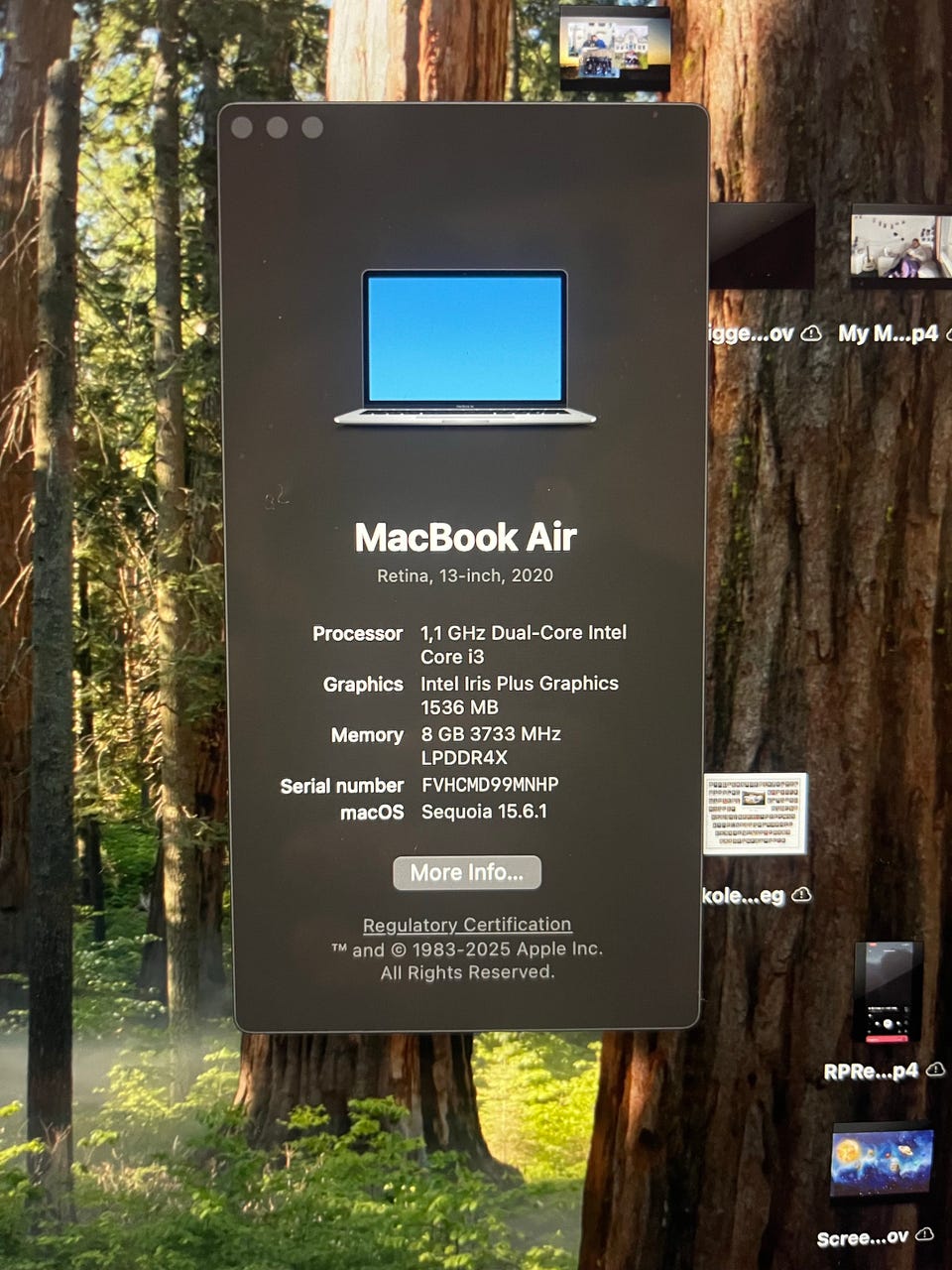Click iCloud download icon next to Scree...ov

click(924, 1236)
